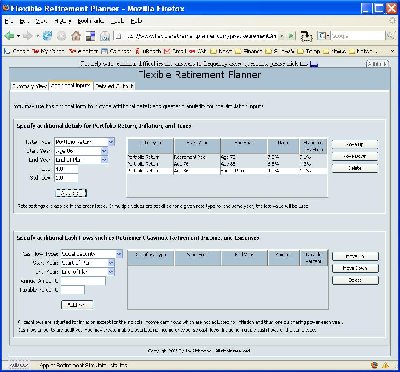400x372 pixels.
Task: Open the Tools menu
Action: [117, 21]
